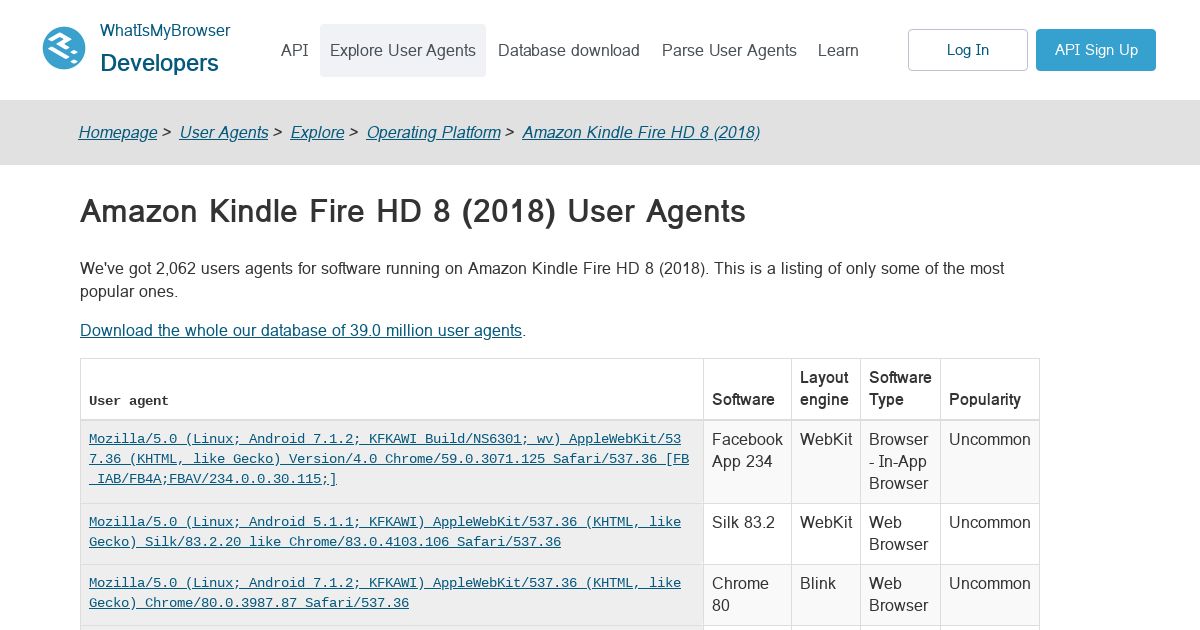The height and width of the screenshot is (630, 1200).
Task: Click the 'Software Type' column header
Action: (900, 389)
